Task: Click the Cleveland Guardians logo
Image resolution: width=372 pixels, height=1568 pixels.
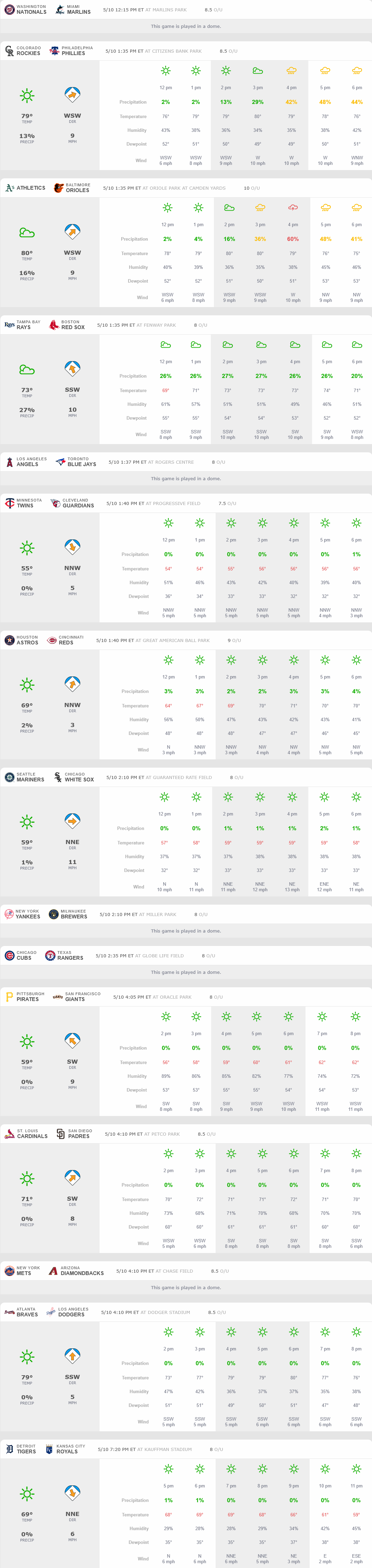Action: 55,503
